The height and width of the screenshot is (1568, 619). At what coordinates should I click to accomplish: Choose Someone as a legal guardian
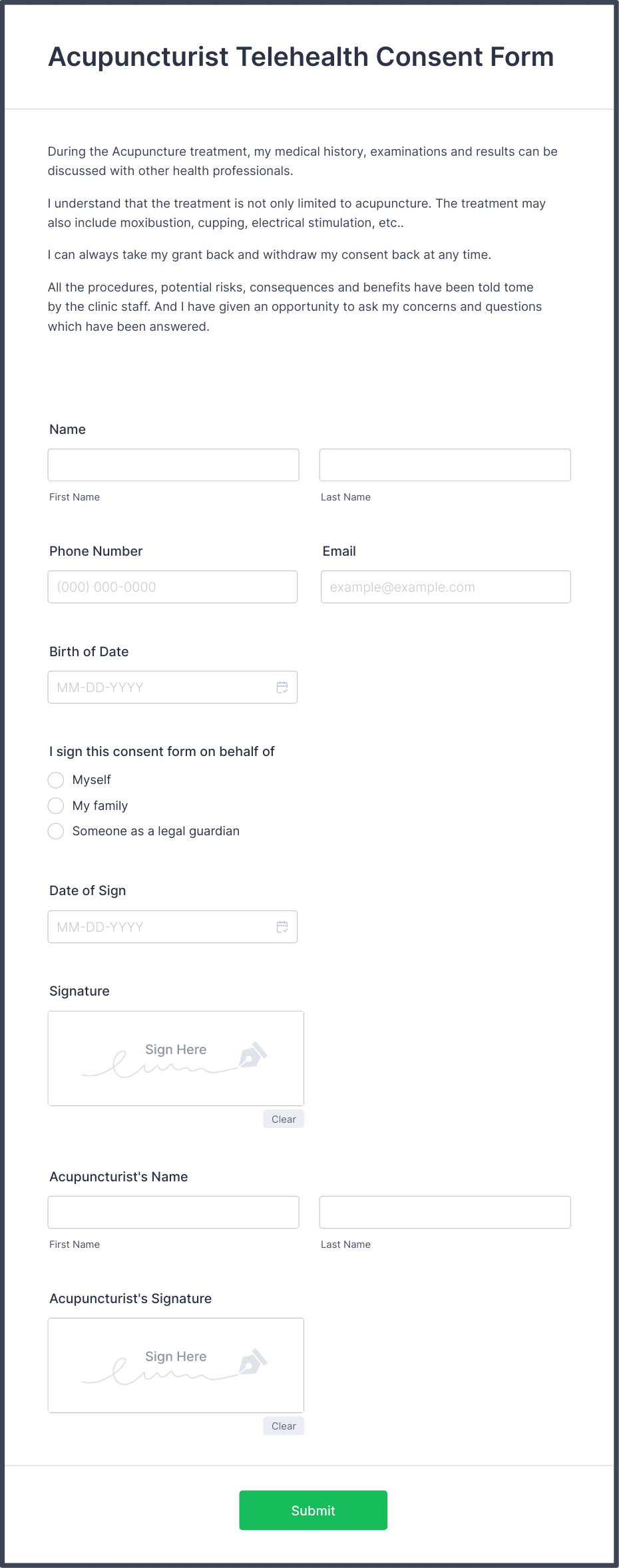pyautogui.click(x=56, y=831)
